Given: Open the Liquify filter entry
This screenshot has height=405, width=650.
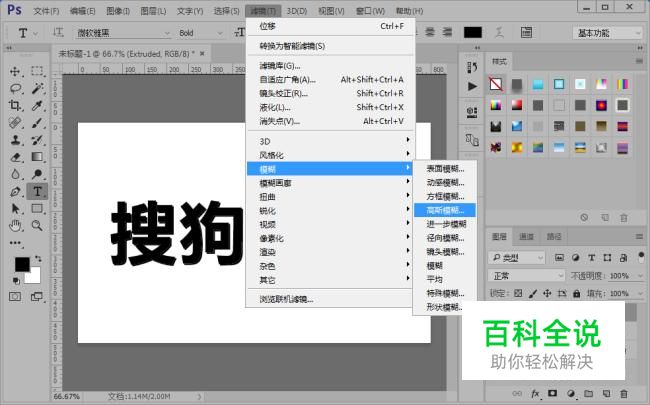Looking at the screenshot, I should click(x=330, y=107).
